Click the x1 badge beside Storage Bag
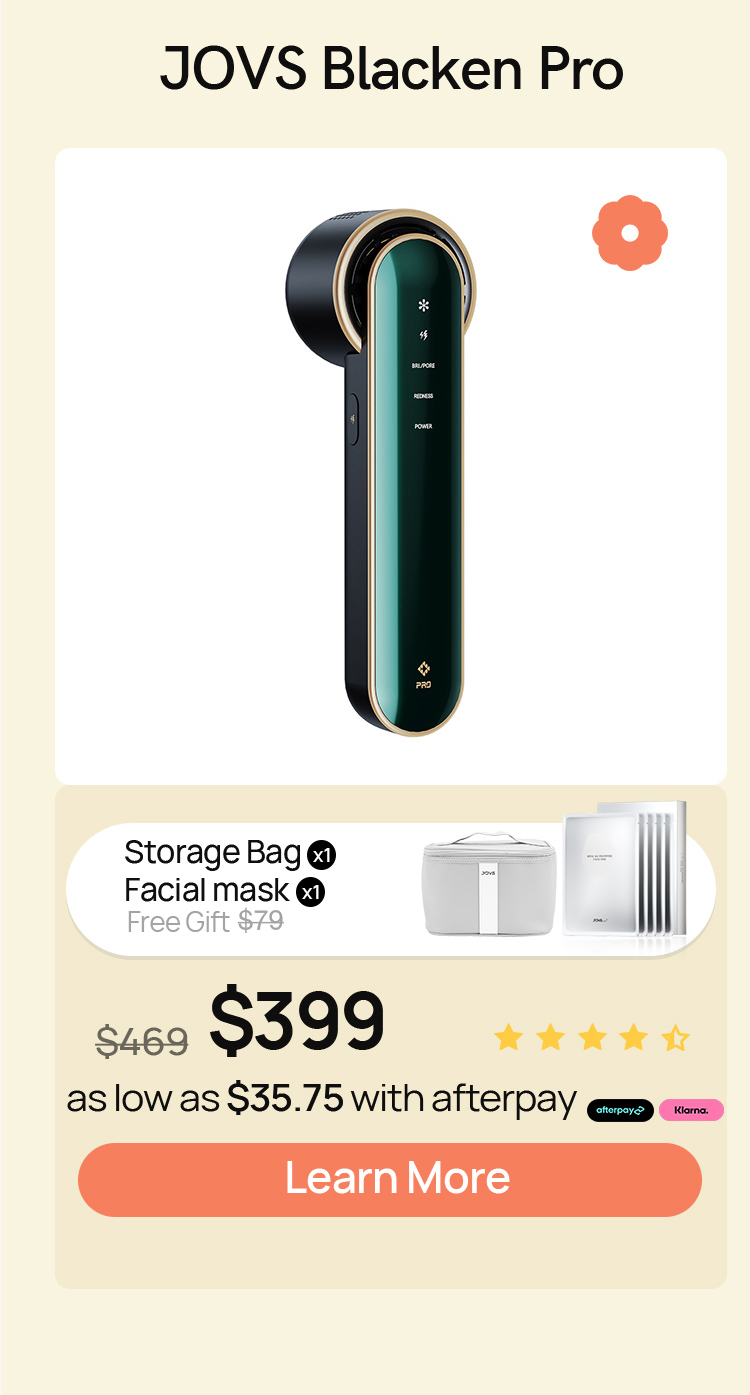 322,855
